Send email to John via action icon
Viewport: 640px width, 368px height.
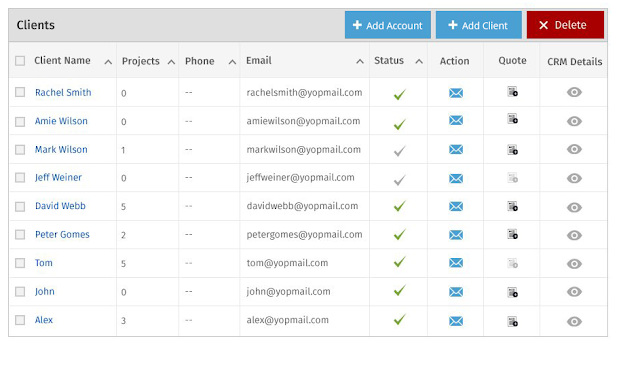[456, 292]
